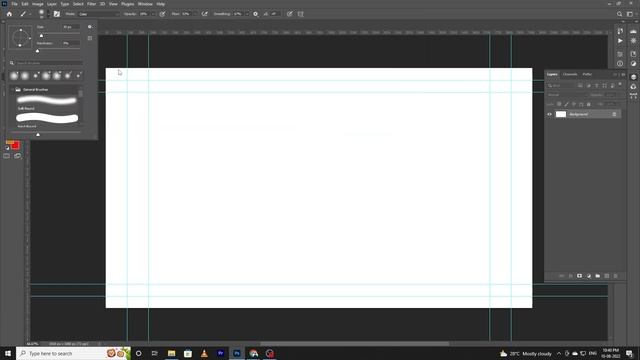Adjust the brush thumbnail size slider

[x=38, y=134]
